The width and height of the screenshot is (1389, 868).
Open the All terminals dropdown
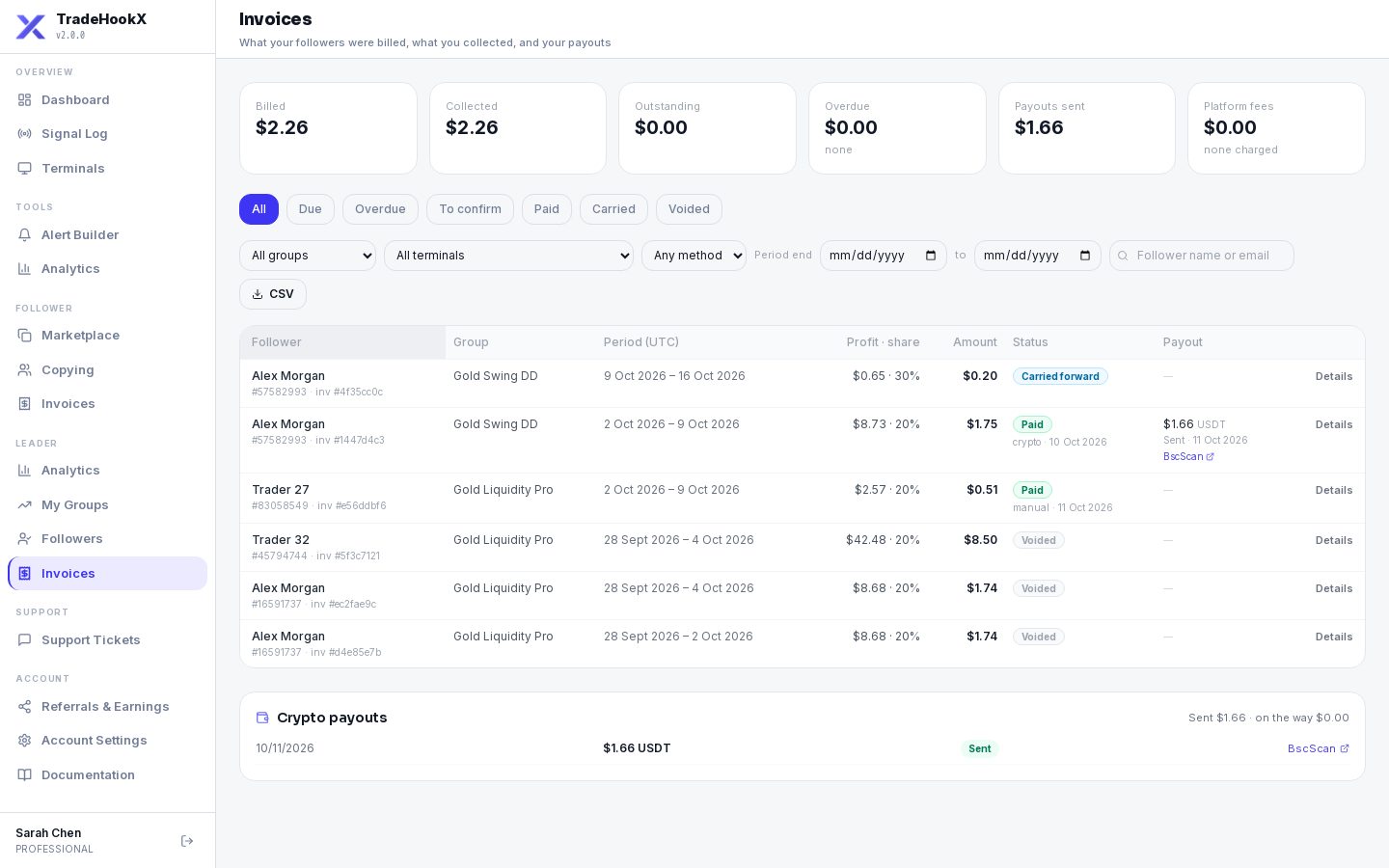(508, 256)
